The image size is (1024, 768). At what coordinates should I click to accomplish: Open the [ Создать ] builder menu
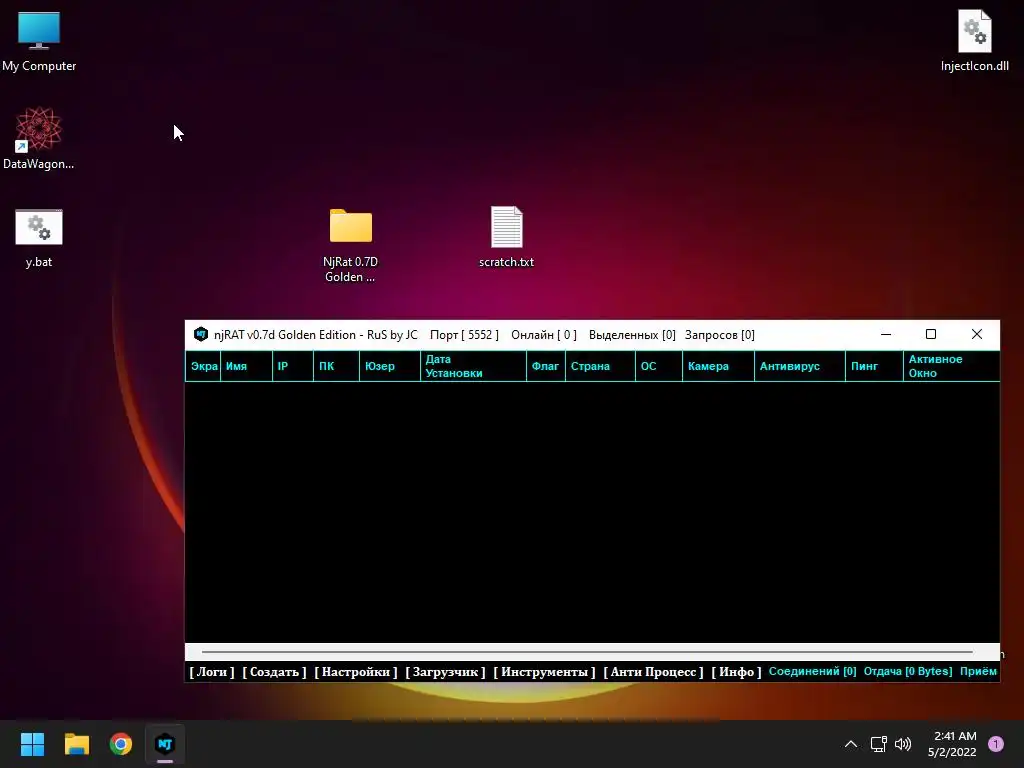274,671
